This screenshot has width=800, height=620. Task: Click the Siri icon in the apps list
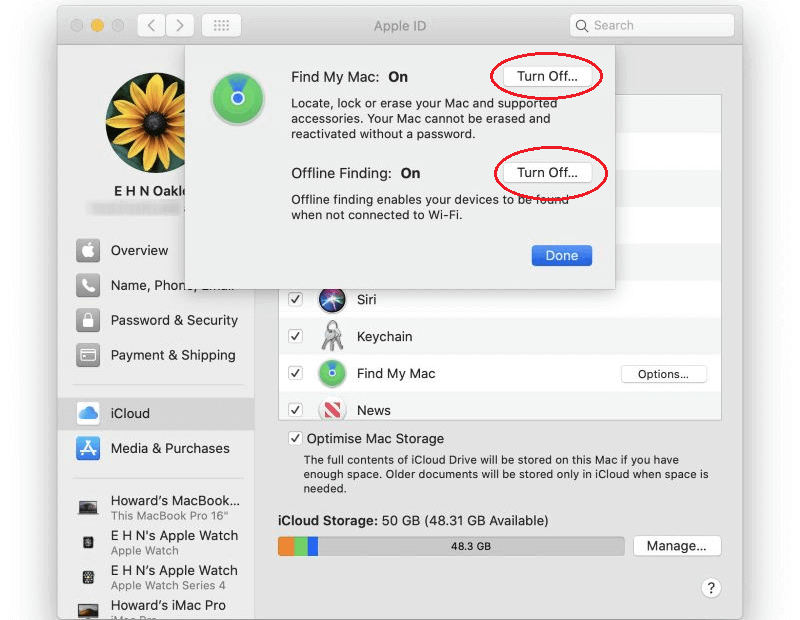[331, 299]
